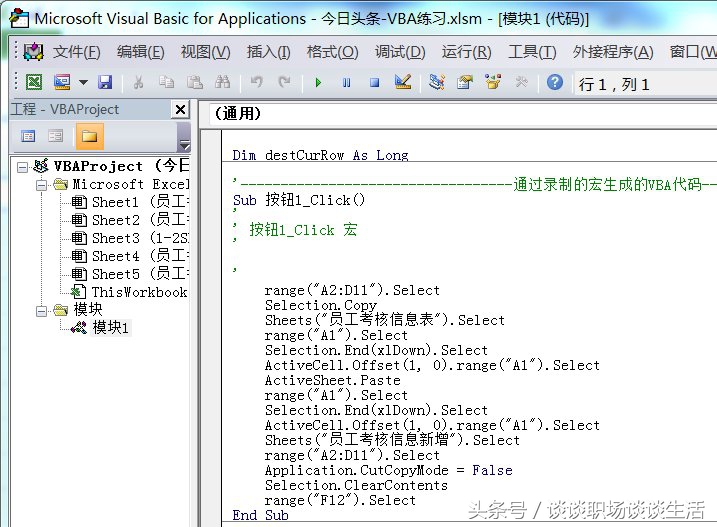717x527 pixels.
Task: Click the Application.CutCopyMode = False line
Action: point(388,470)
